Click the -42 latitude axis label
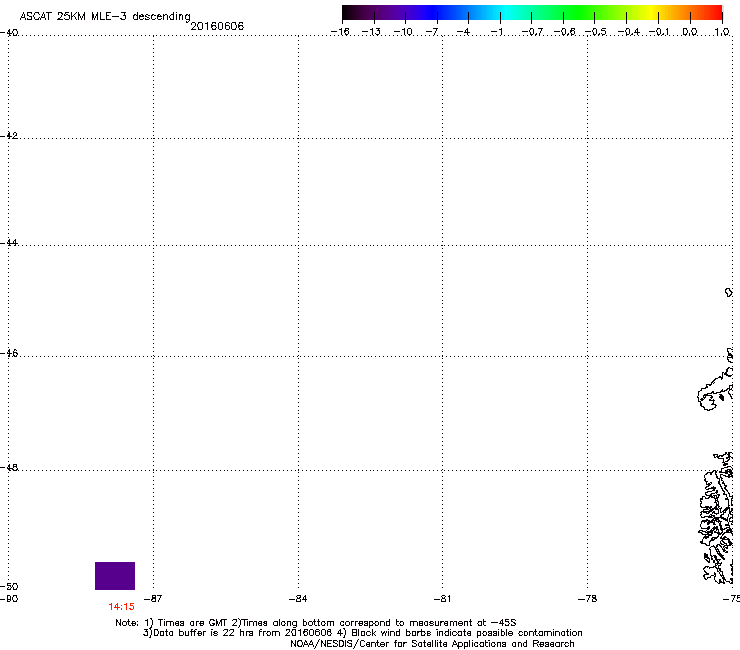740x650 pixels. (9, 135)
